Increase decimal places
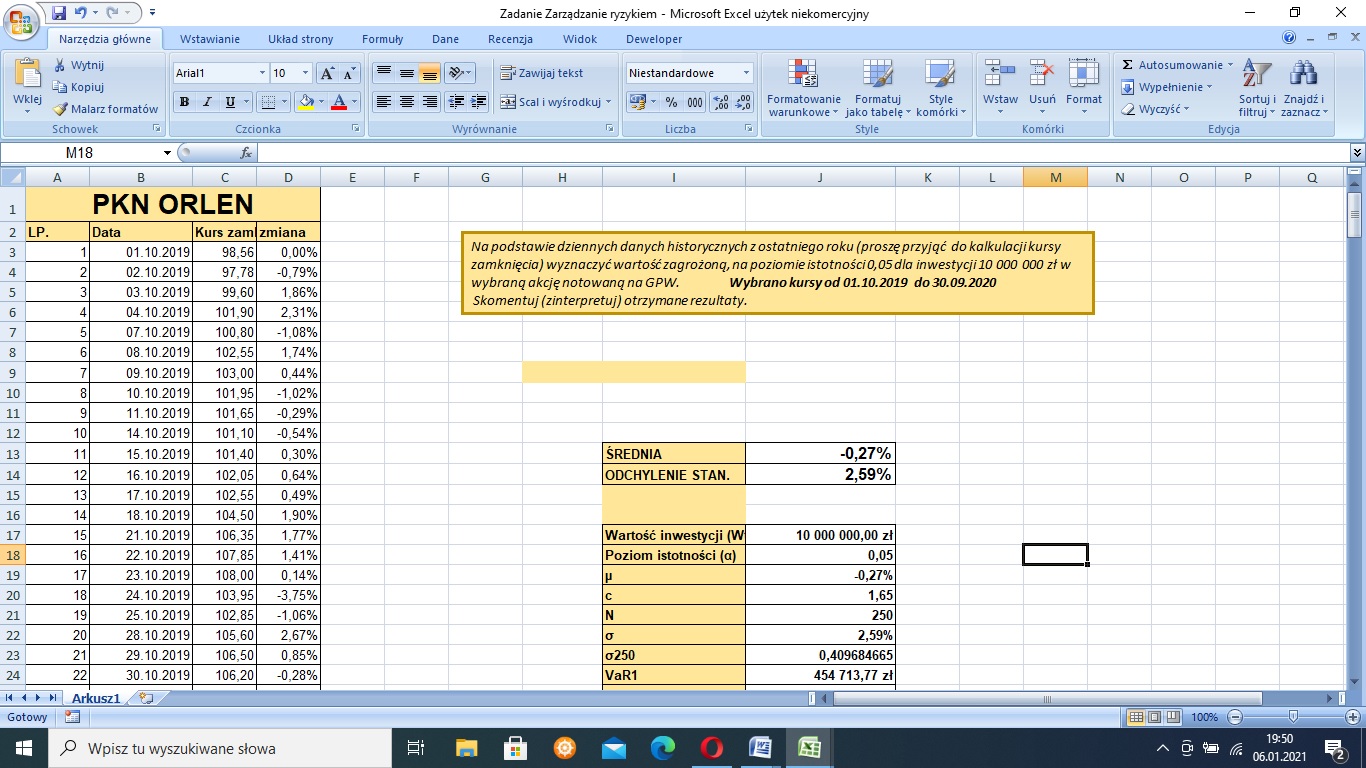Image resolution: width=1366 pixels, height=768 pixels. 721,102
